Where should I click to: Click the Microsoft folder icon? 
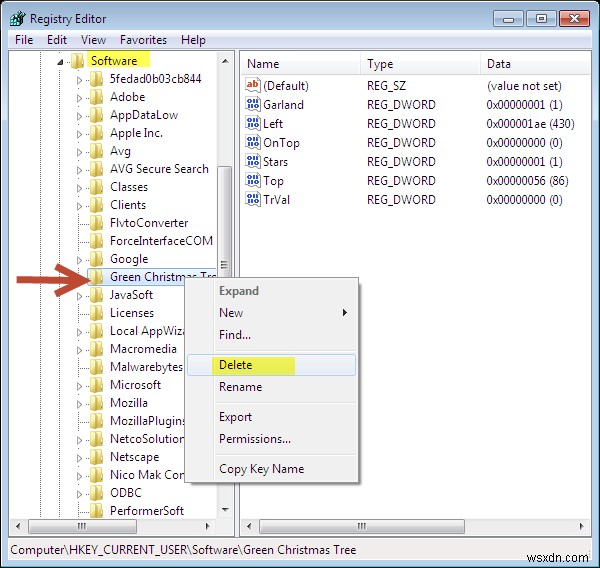(x=96, y=385)
